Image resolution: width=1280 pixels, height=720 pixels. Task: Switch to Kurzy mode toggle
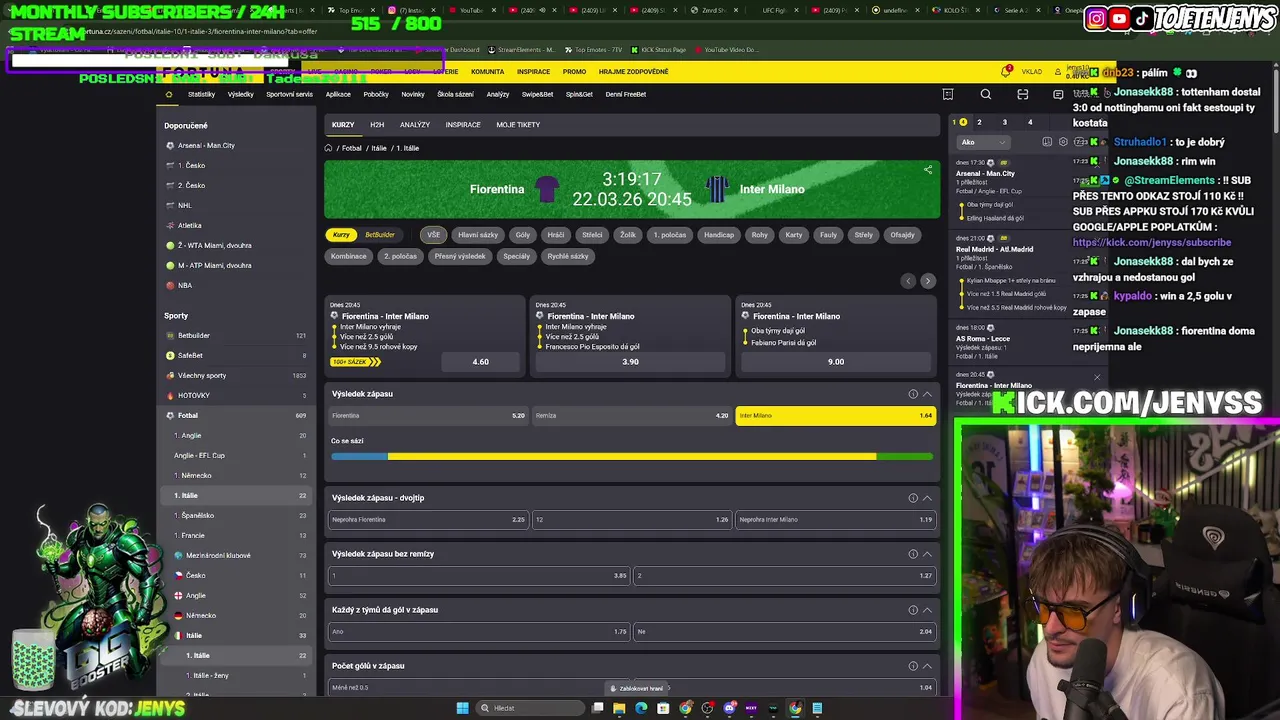click(341, 235)
